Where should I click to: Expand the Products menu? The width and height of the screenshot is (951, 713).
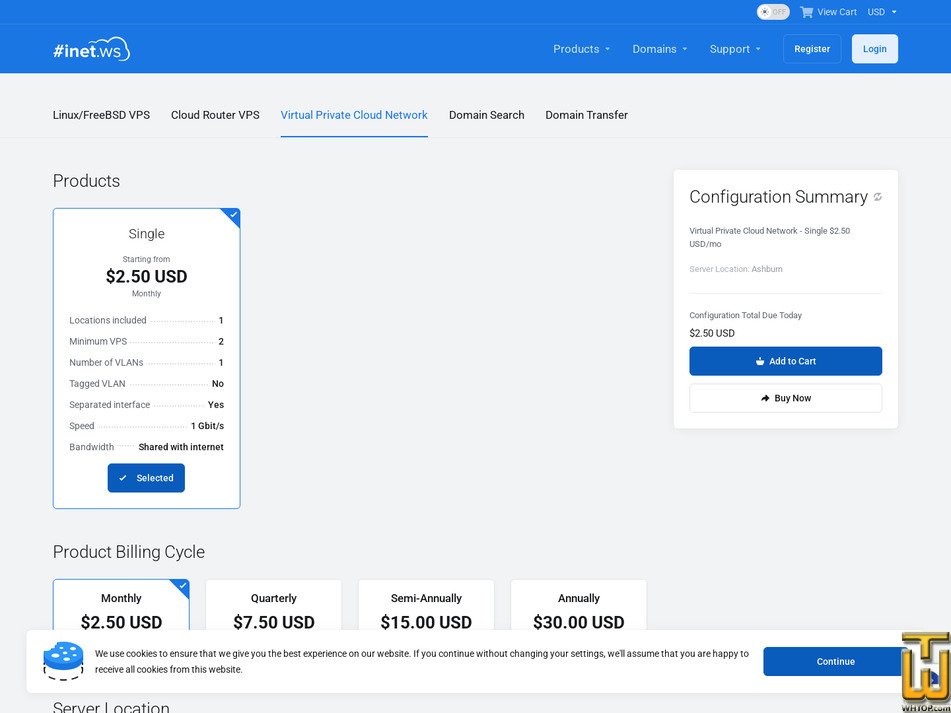click(581, 49)
